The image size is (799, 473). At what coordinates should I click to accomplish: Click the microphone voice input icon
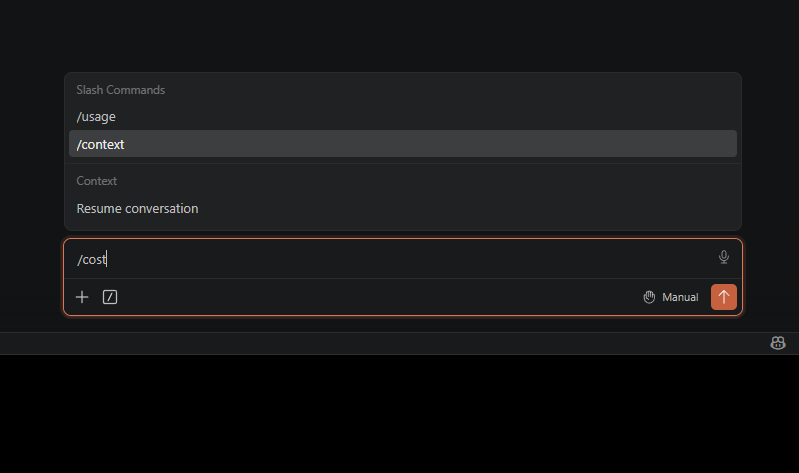724,257
